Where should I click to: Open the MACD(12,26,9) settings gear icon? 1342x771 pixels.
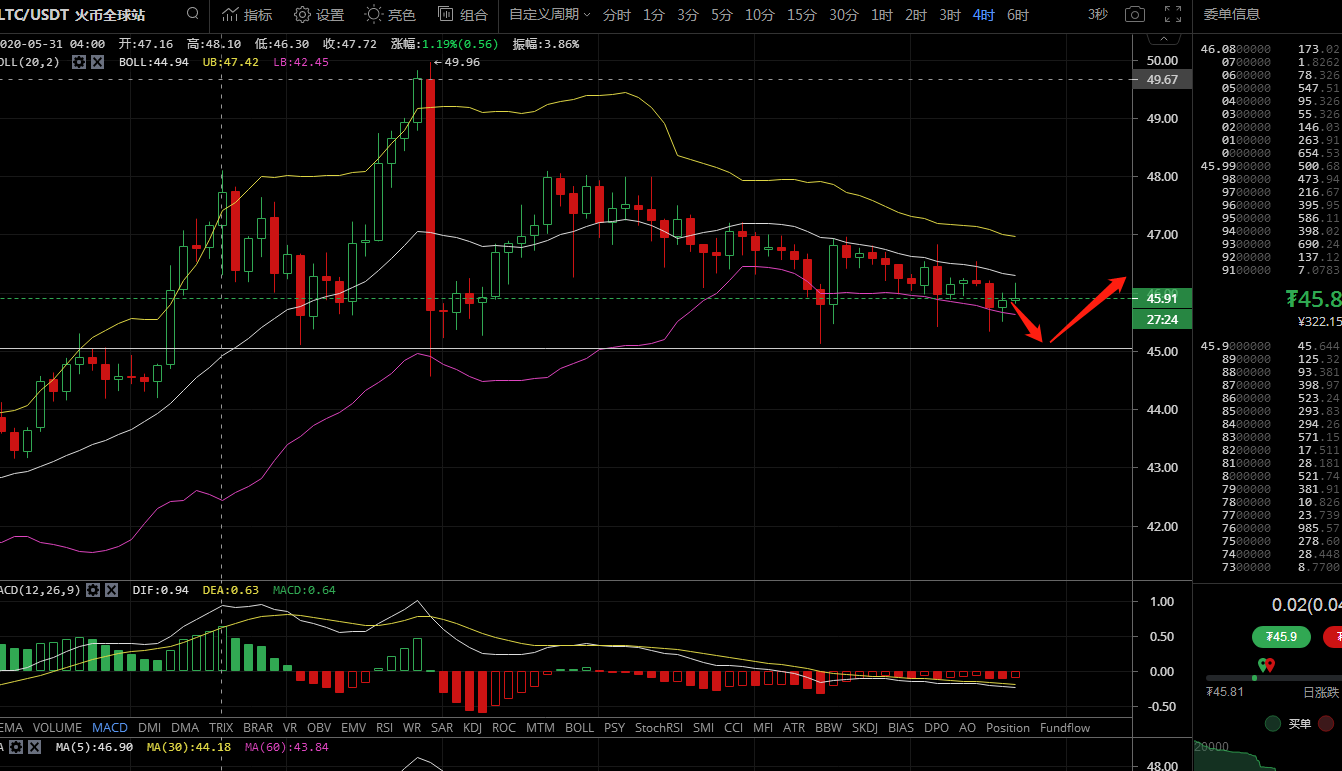(x=93, y=590)
